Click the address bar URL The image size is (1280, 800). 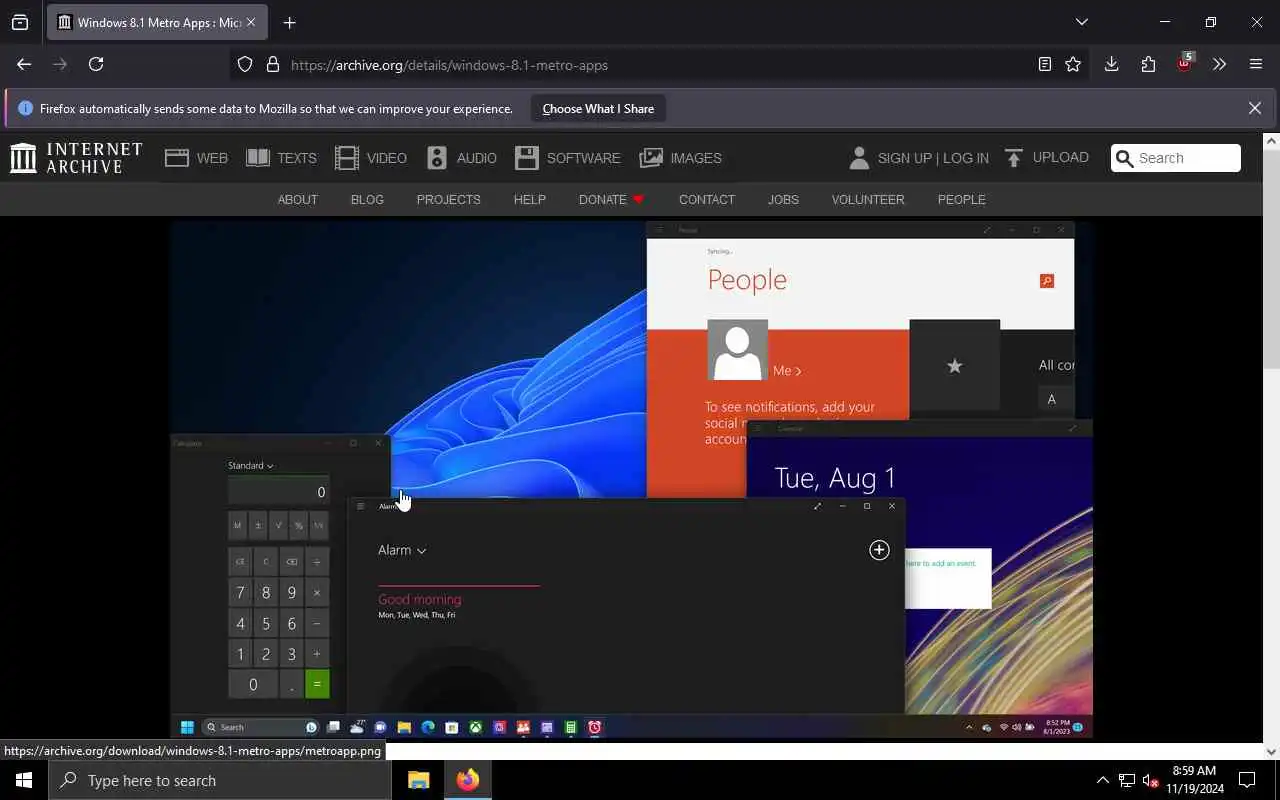click(x=449, y=65)
